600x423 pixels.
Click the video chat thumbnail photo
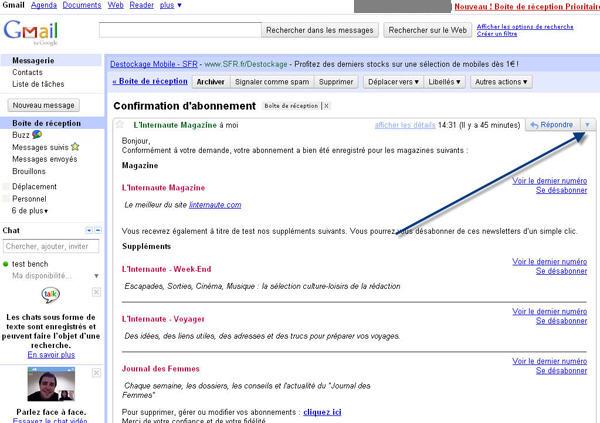tap(51, 384)
